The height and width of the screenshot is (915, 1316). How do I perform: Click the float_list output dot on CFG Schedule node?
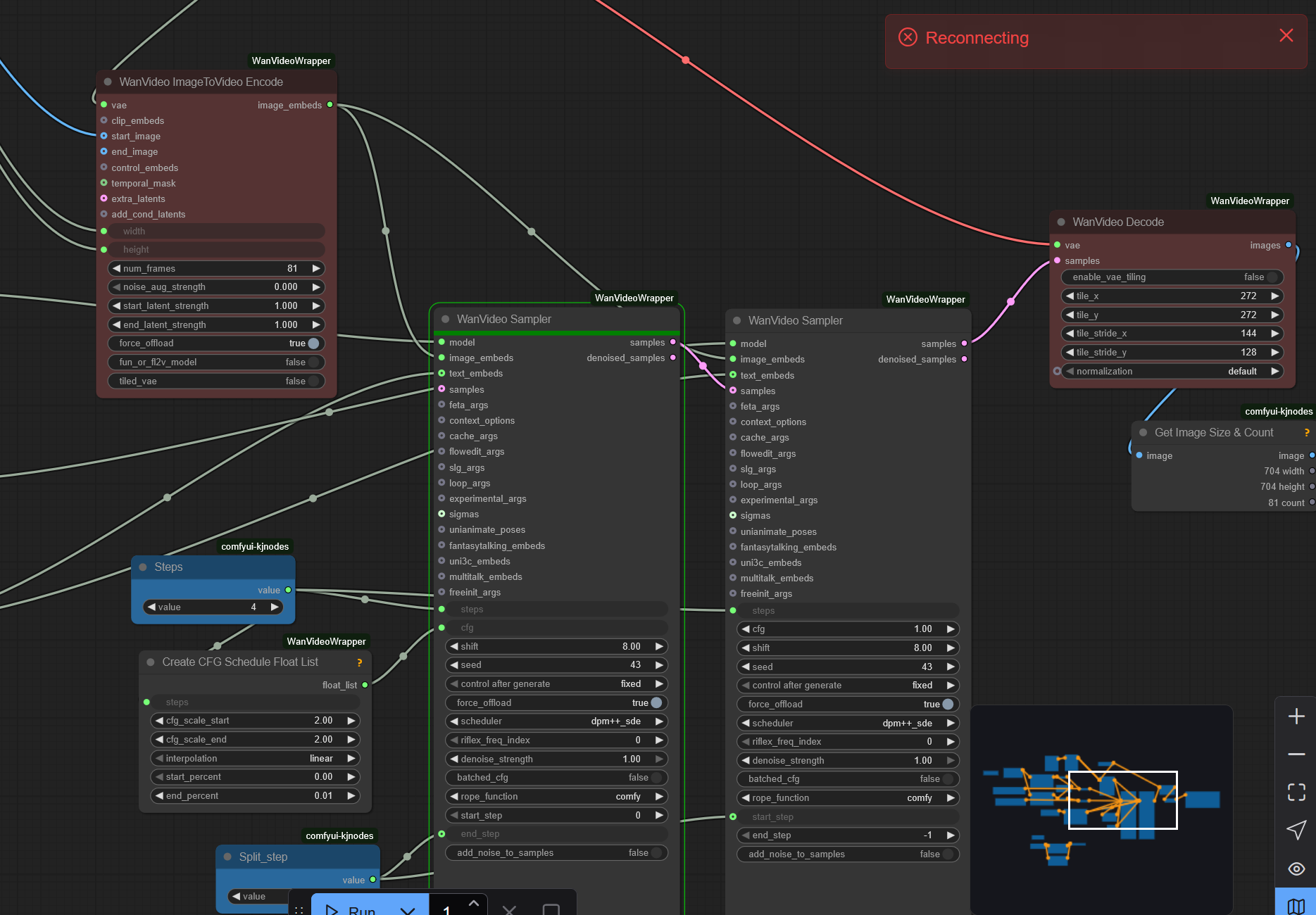365,685
